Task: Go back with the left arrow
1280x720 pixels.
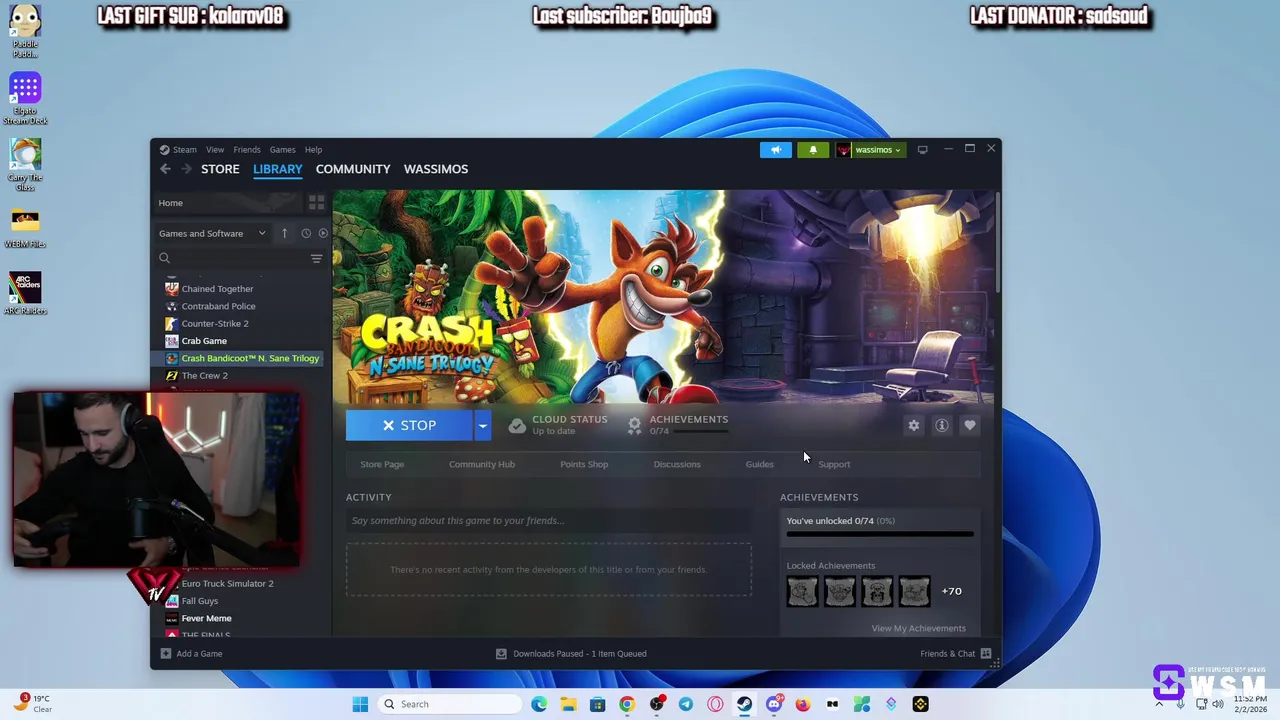Action: point(165,169)
